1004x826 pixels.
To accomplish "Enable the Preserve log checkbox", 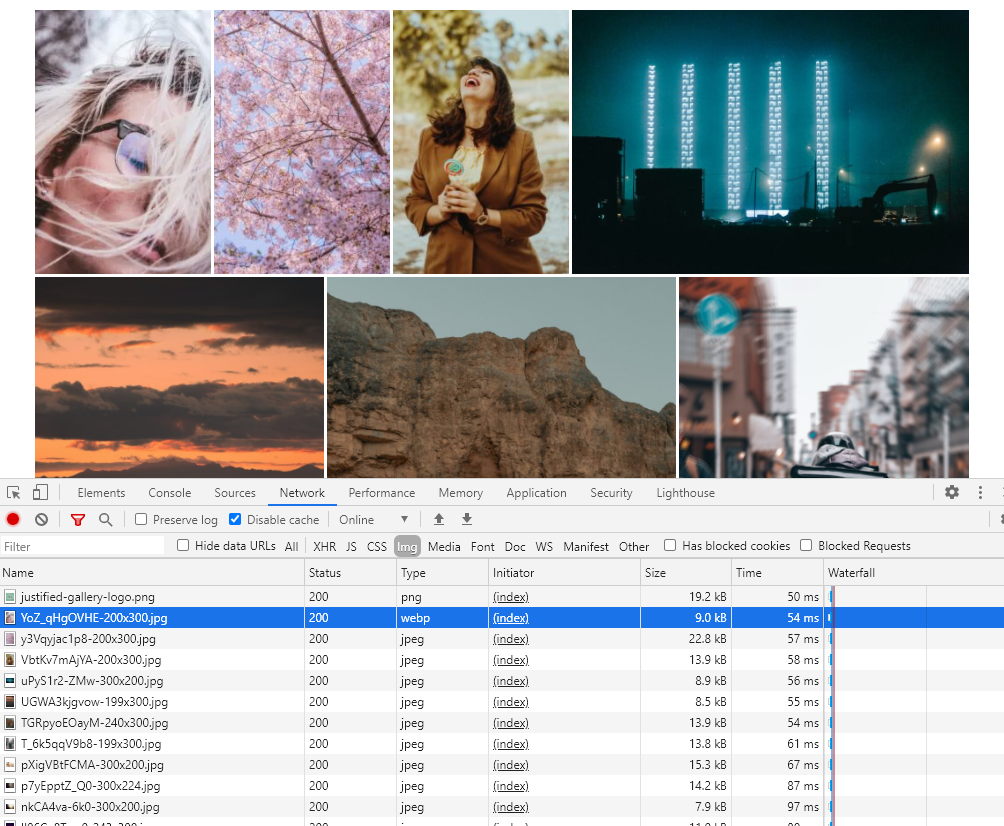I will (141, 519).
